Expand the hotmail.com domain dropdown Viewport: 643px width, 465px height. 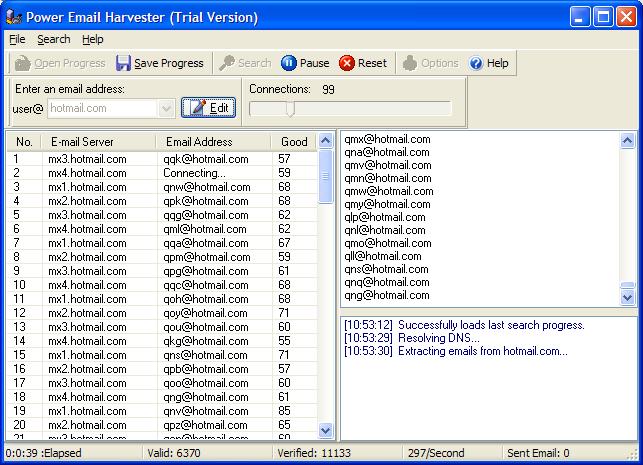[166, 108]
